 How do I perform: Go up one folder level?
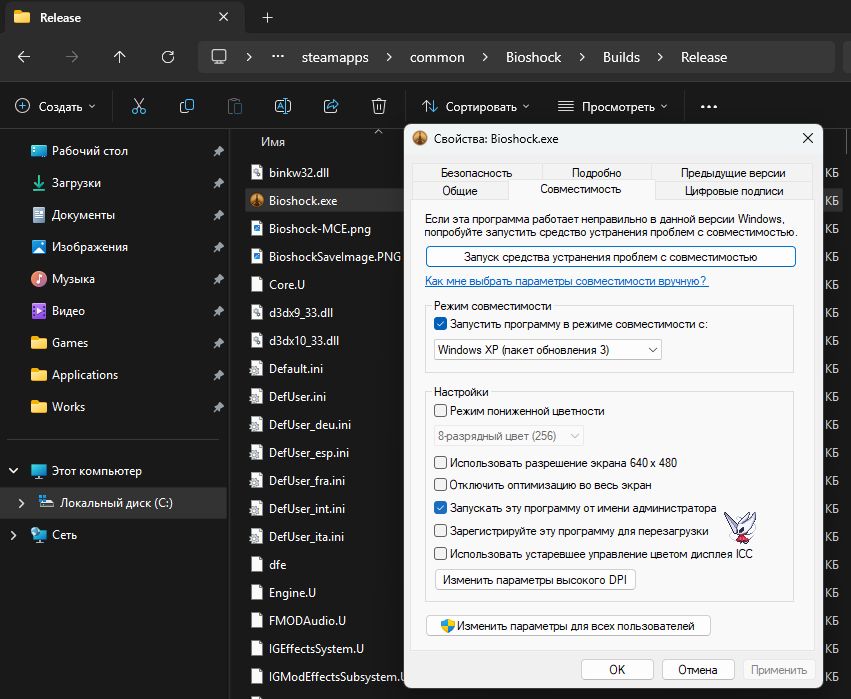click(119, 57)
